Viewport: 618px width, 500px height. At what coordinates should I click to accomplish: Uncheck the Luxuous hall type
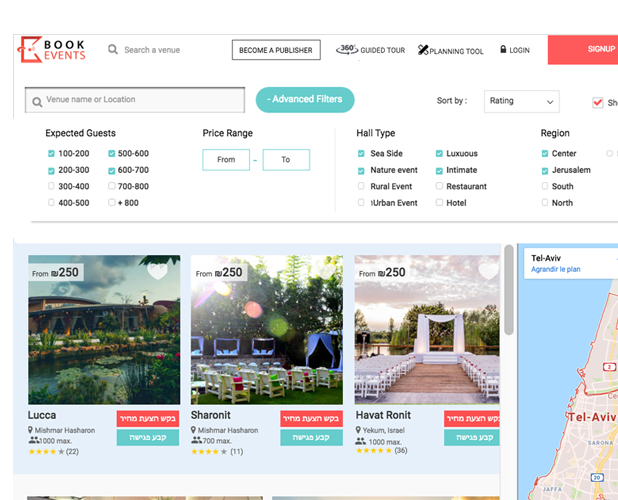point(439,154)
